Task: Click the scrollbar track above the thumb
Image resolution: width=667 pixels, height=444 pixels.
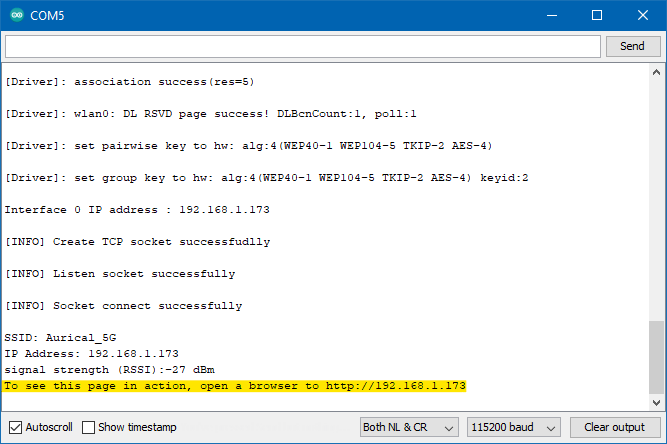Action: coord(656,200)
